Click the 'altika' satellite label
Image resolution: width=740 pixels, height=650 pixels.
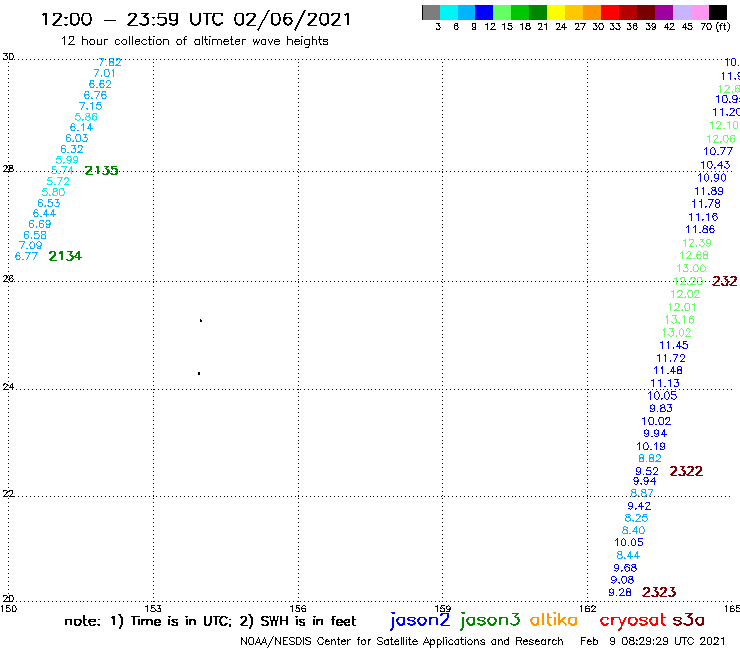pos(554,619)
